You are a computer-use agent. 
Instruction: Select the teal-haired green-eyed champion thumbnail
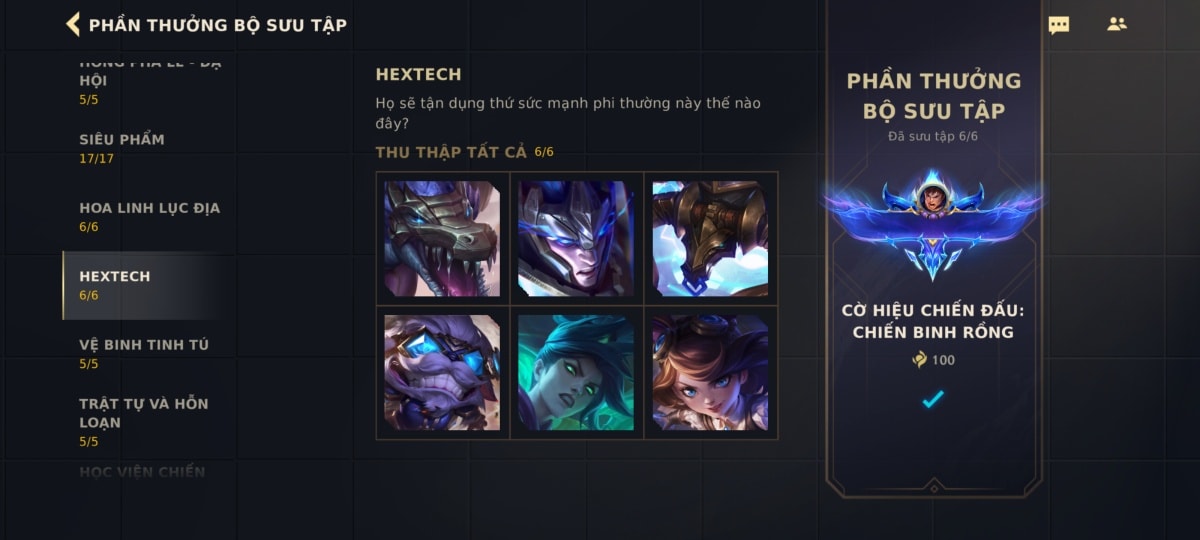click(x=576, y=372)
